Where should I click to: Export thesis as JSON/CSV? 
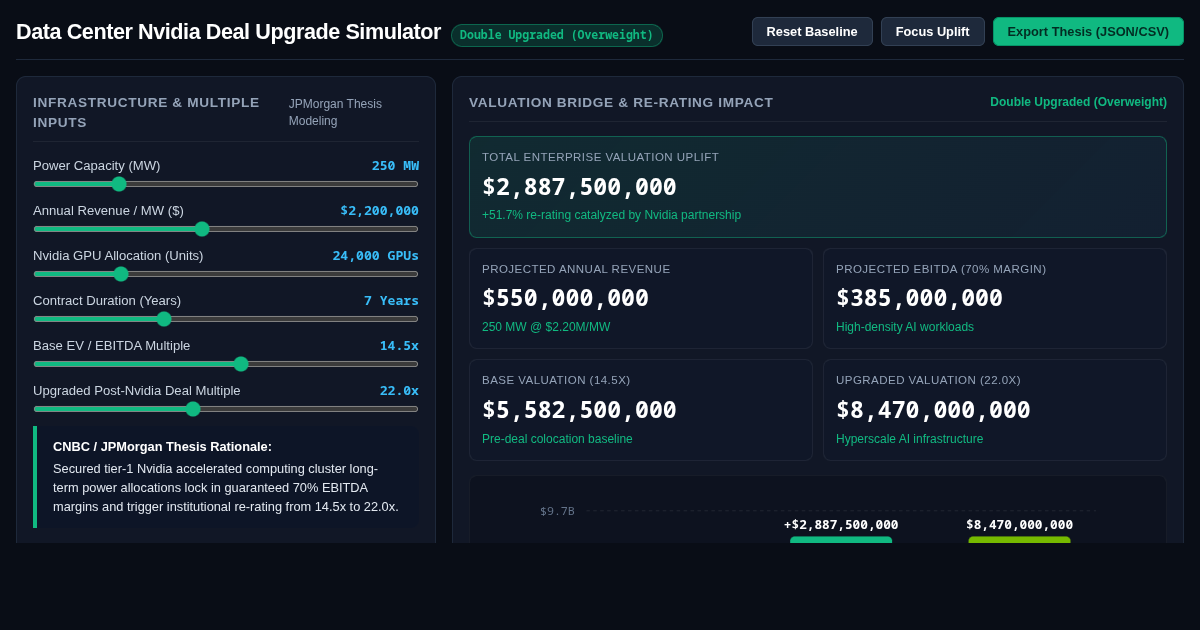(x=1088, y=31)
